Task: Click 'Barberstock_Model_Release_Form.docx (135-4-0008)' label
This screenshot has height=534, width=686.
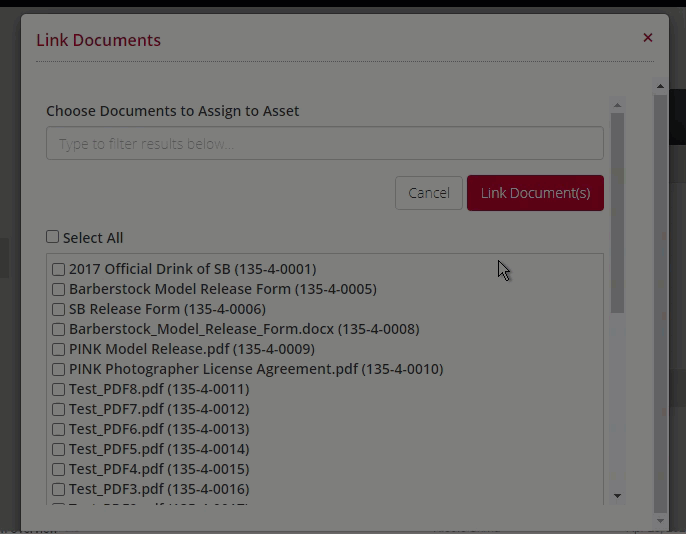Action: (244, 329)
